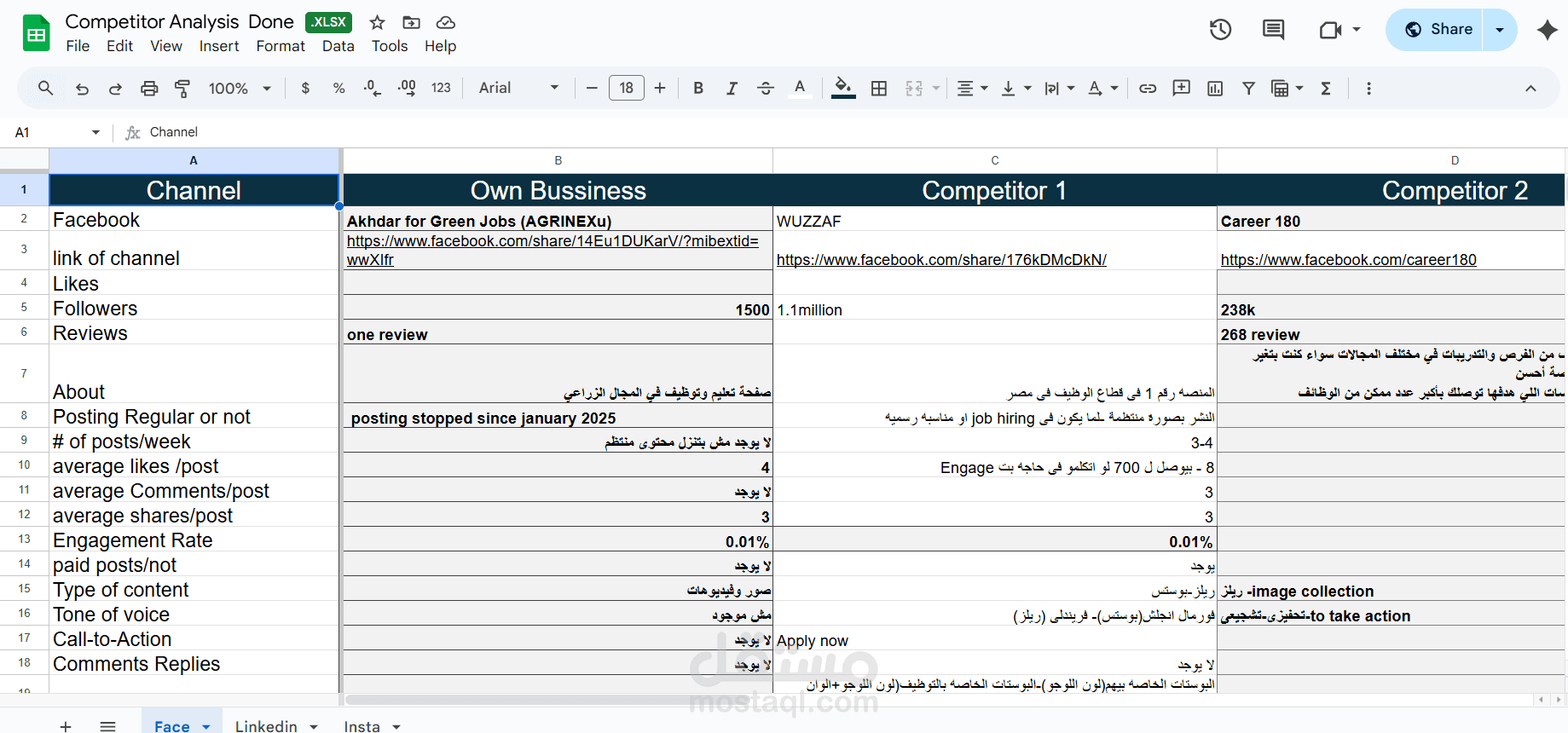Format as currency with dollar icon

click(x=305, y=88)
